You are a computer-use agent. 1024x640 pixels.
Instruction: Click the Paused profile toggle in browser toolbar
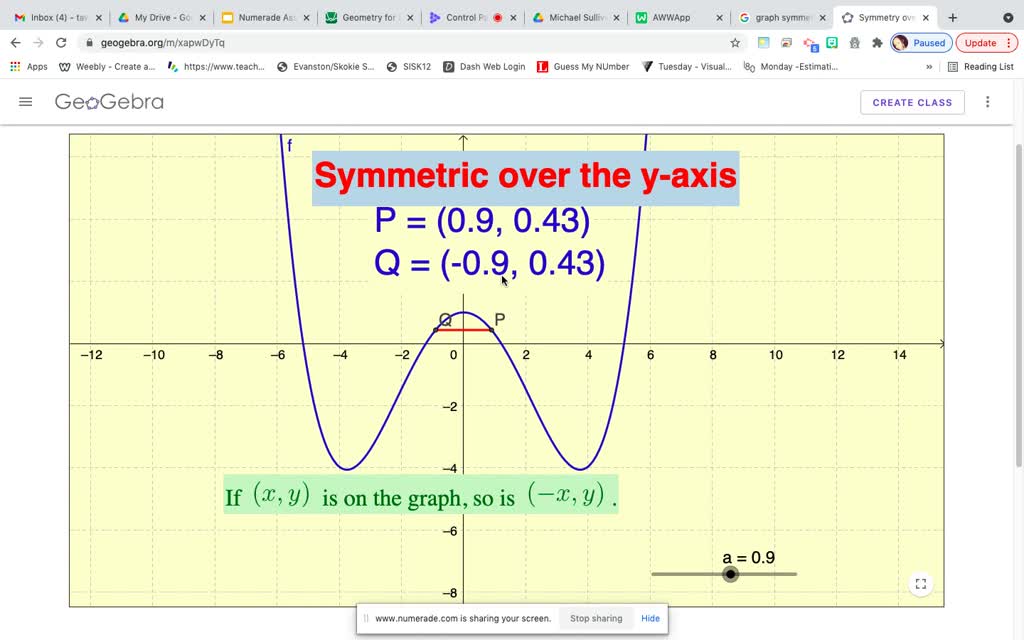pos(918,42)
